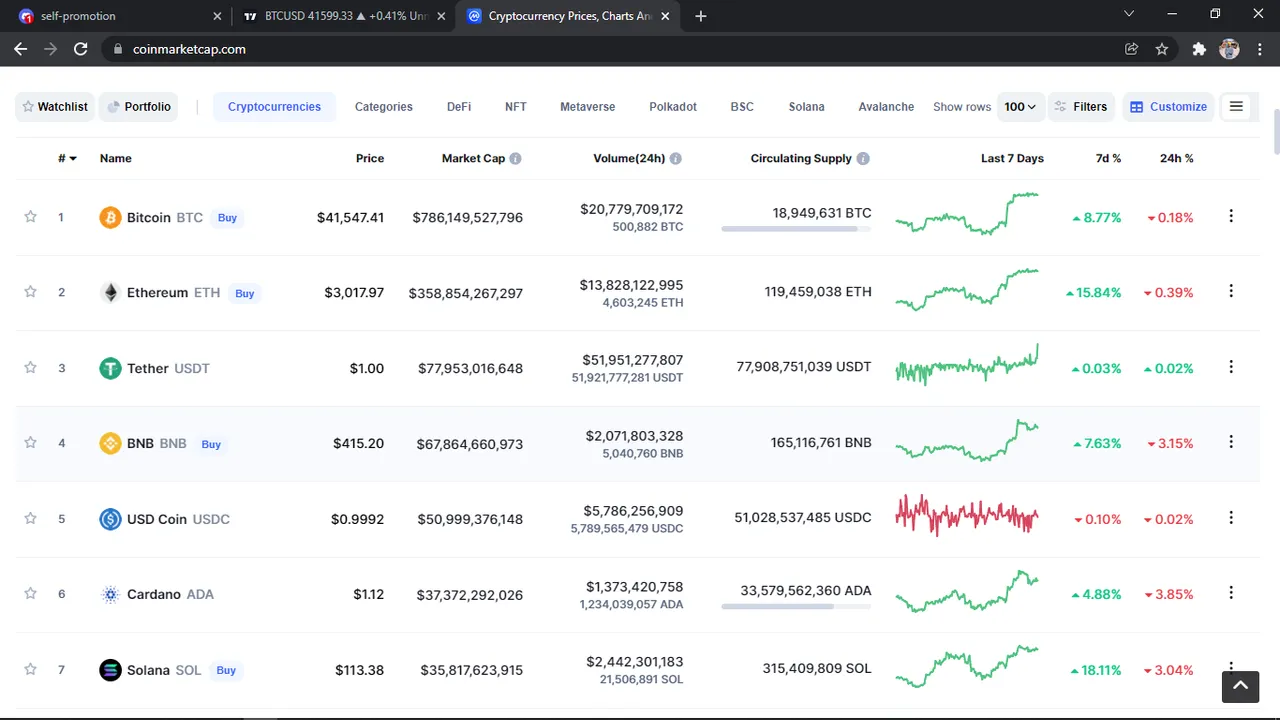
Task: Open Chrome profile avatar
Action: coord(1230,49)
